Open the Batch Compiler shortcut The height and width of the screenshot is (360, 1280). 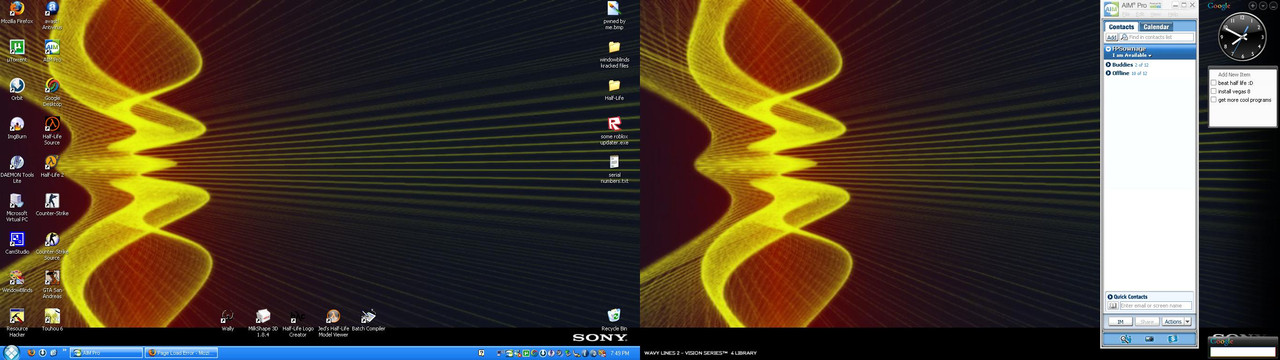pos(368,320)
